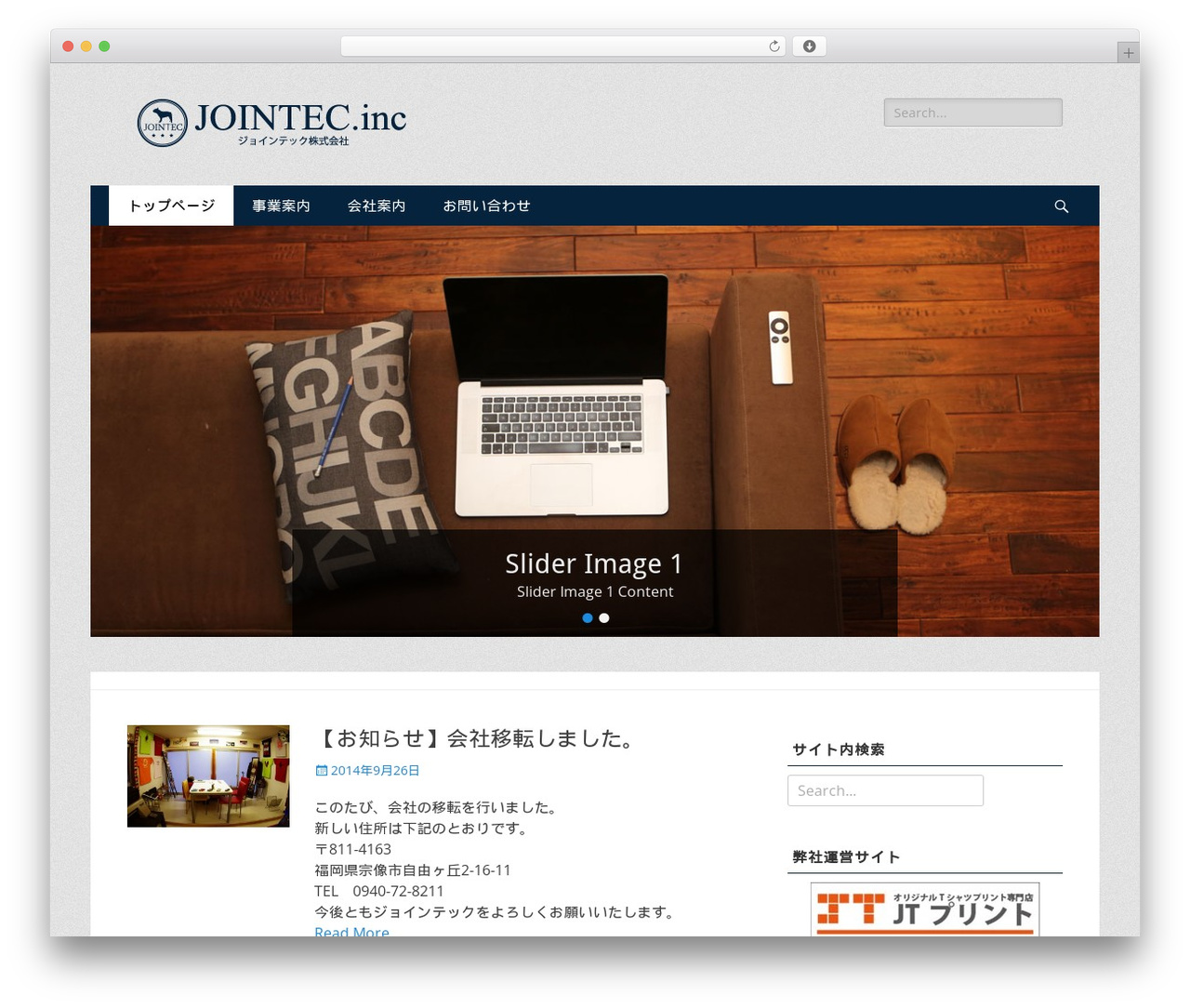The width and height of the screenshot is (1190, 1008).
Task: Click the JOINTEC.inc site logo
Action: [271, 123]
